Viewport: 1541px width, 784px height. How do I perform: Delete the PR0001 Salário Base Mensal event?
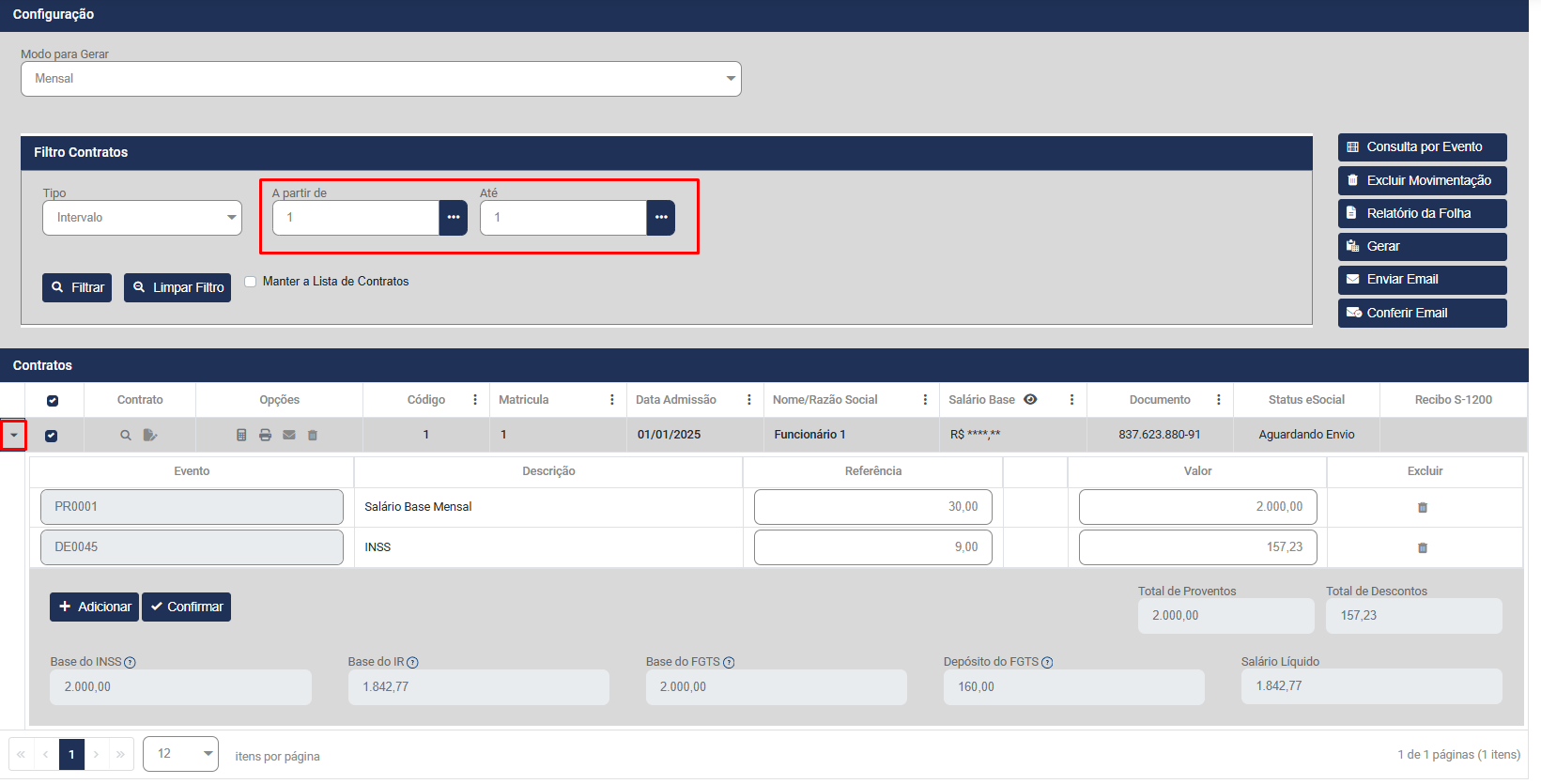[1422, 508]
